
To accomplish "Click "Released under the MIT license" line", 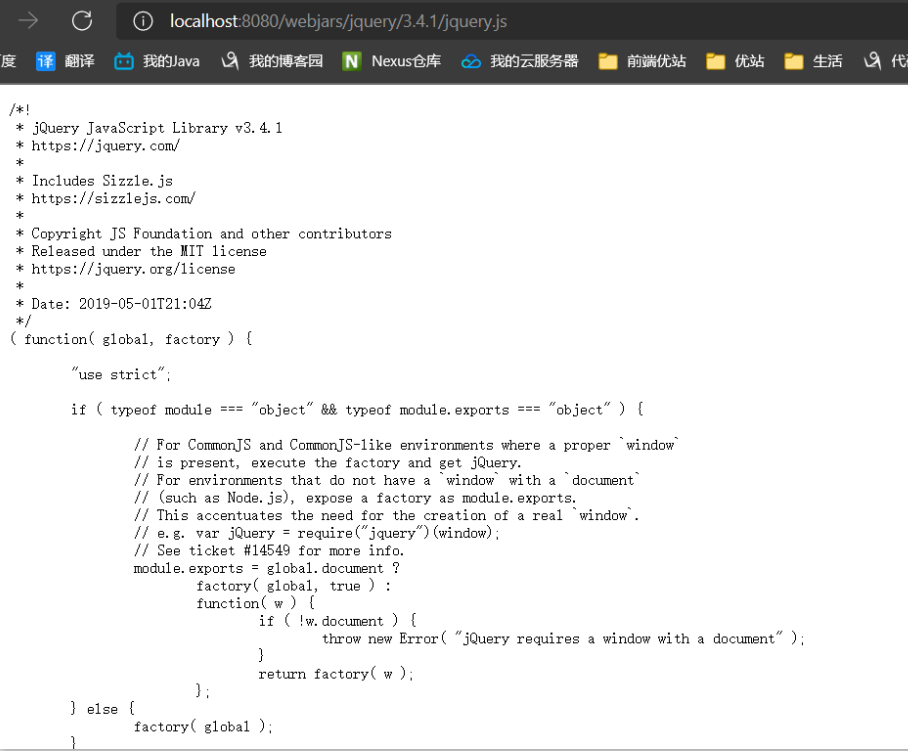I will [x=149, y=251].
